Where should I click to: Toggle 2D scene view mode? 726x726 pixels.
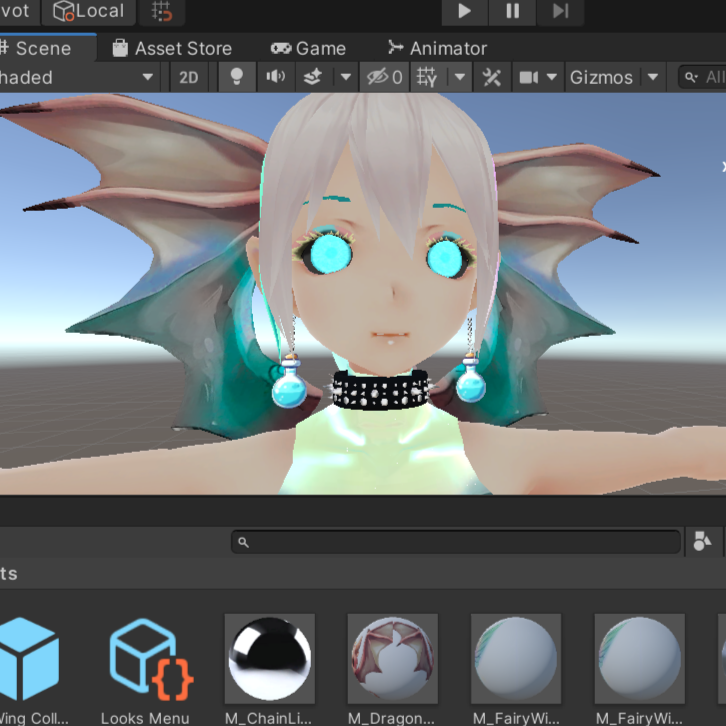pyautogui.click(x=188, y=77)
